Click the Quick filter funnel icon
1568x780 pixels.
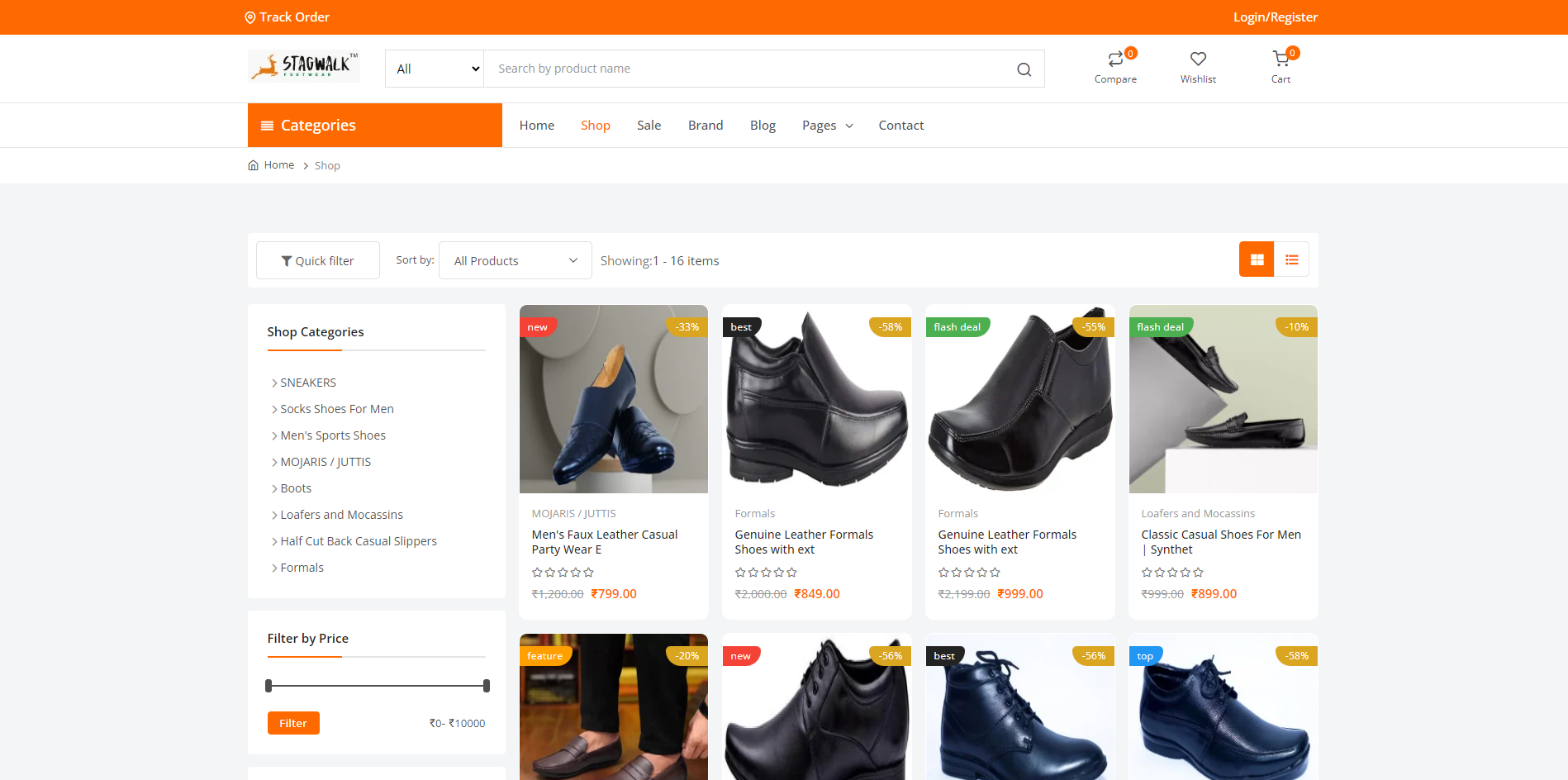[287, 261]
